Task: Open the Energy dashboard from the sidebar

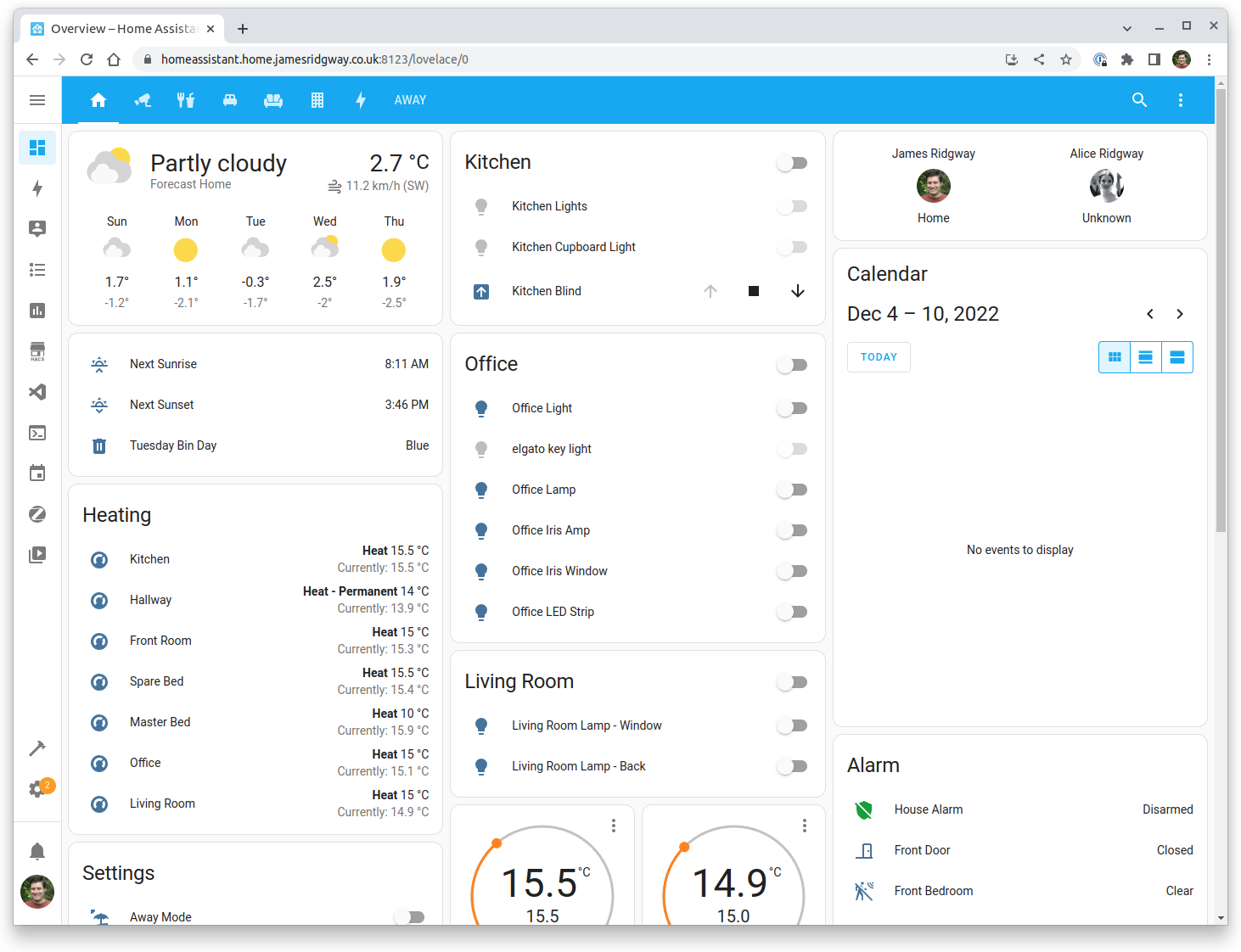Action: [37, 188]
